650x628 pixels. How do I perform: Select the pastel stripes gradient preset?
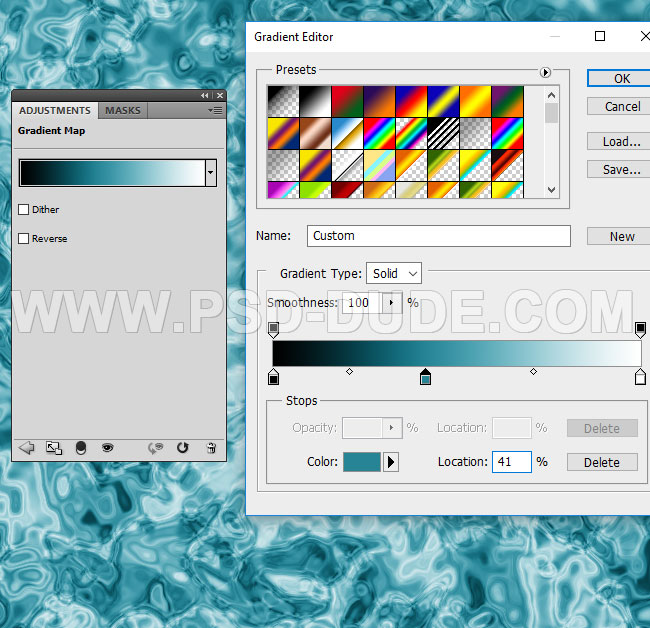pos(379,165)
